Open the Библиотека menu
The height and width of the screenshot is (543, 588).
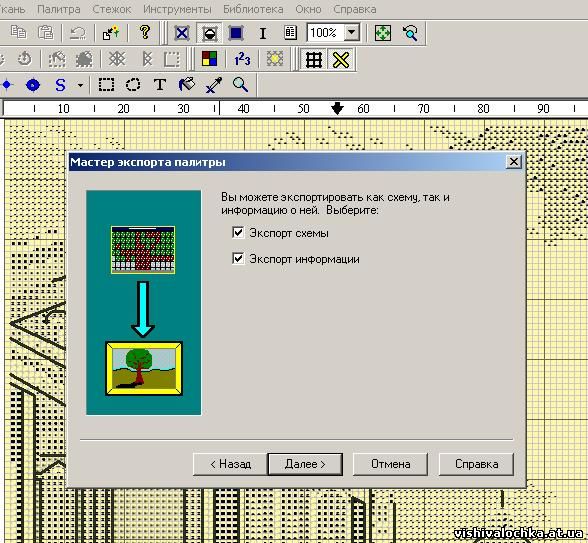click(253, 9)
